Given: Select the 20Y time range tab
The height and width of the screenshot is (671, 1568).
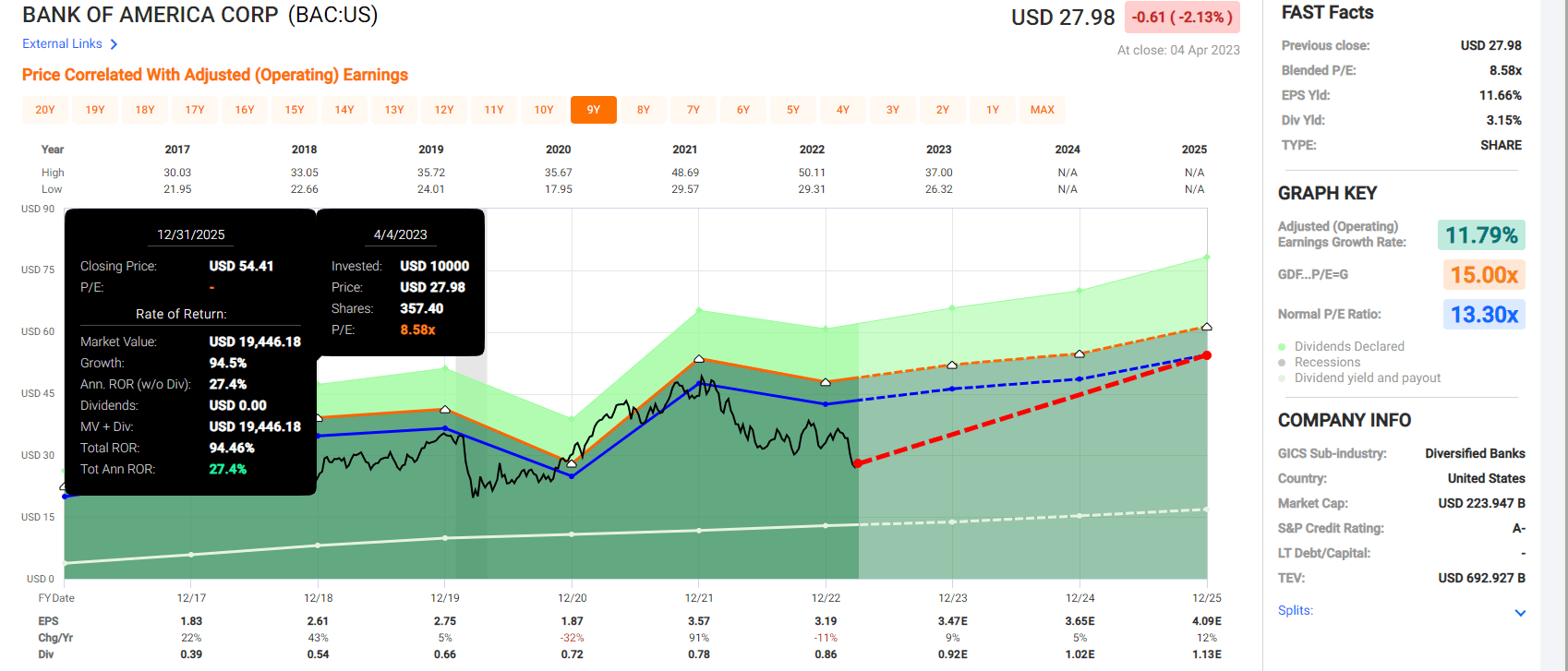Looking at the screenshot, I should tap(45, 110).
